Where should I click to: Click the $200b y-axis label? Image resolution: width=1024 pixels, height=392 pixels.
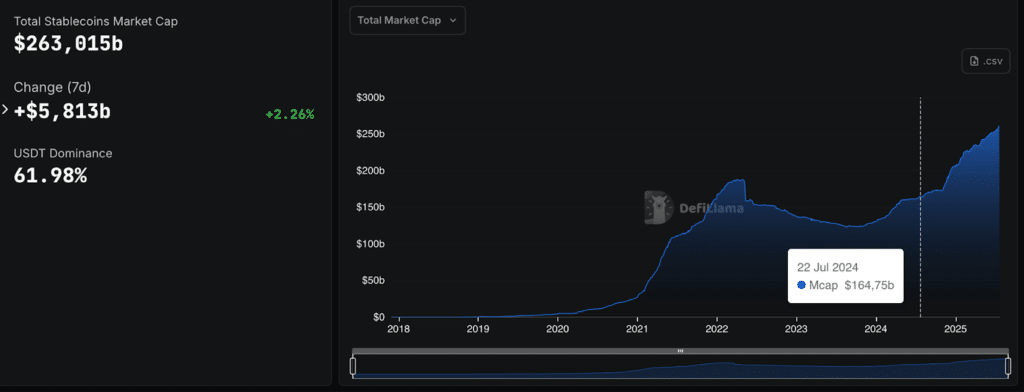(370, 171)
